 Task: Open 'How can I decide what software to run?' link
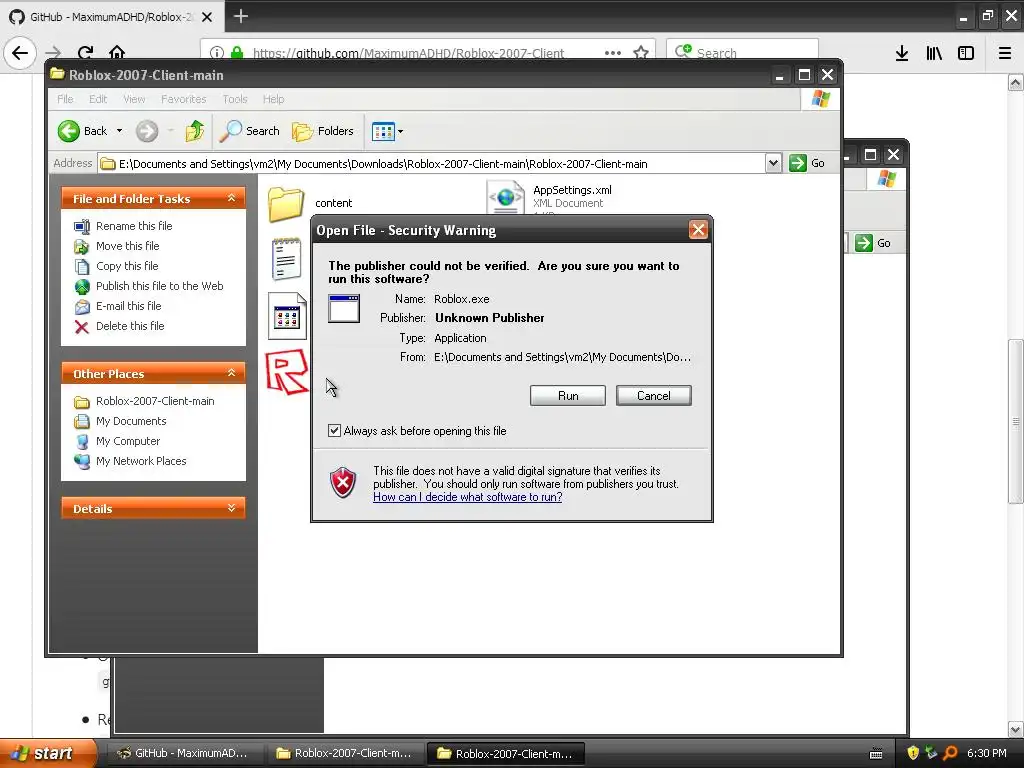(468, 497)
